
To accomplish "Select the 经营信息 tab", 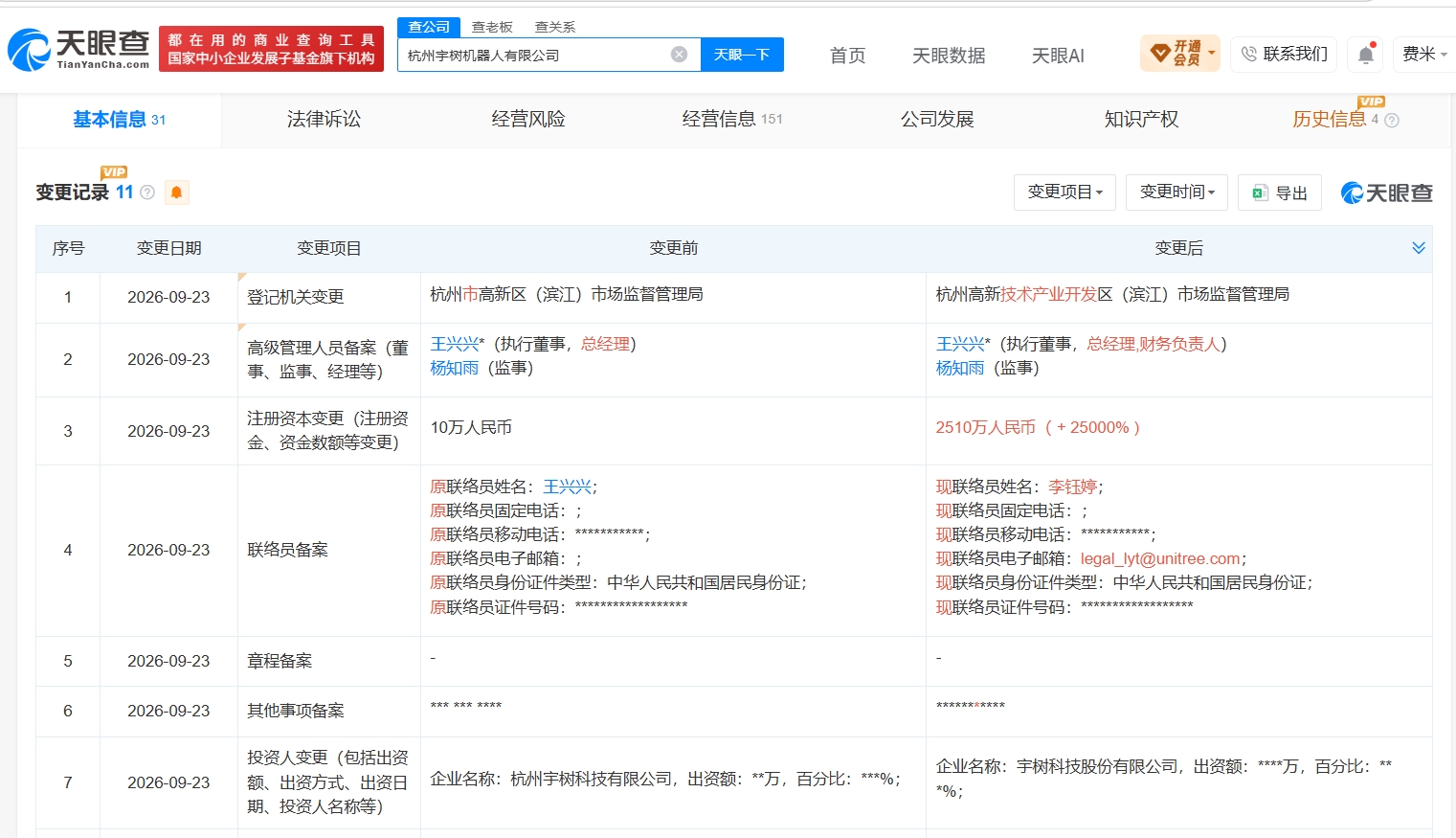I will 732,120.
